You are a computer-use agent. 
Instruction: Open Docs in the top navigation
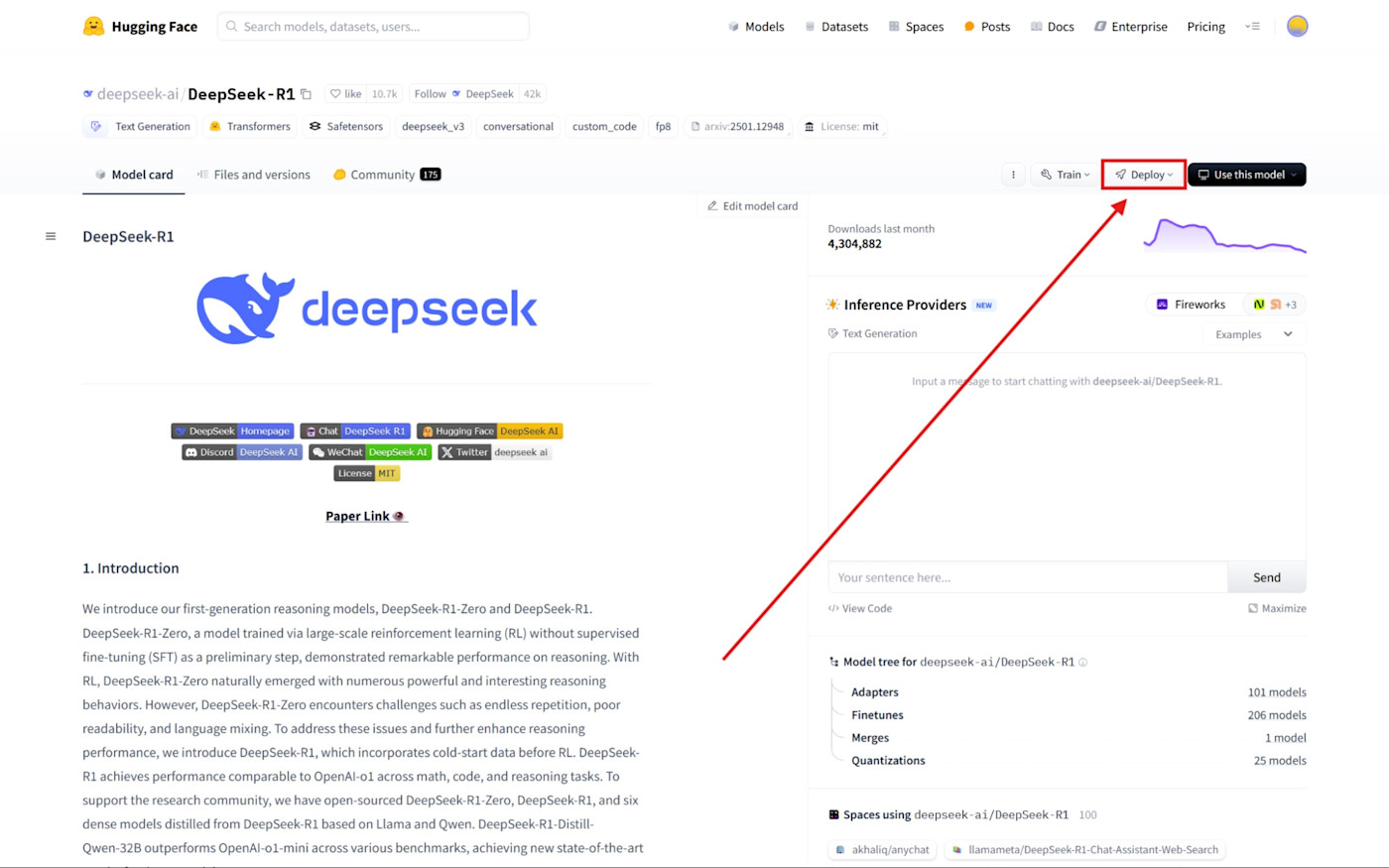(1052, 27)
